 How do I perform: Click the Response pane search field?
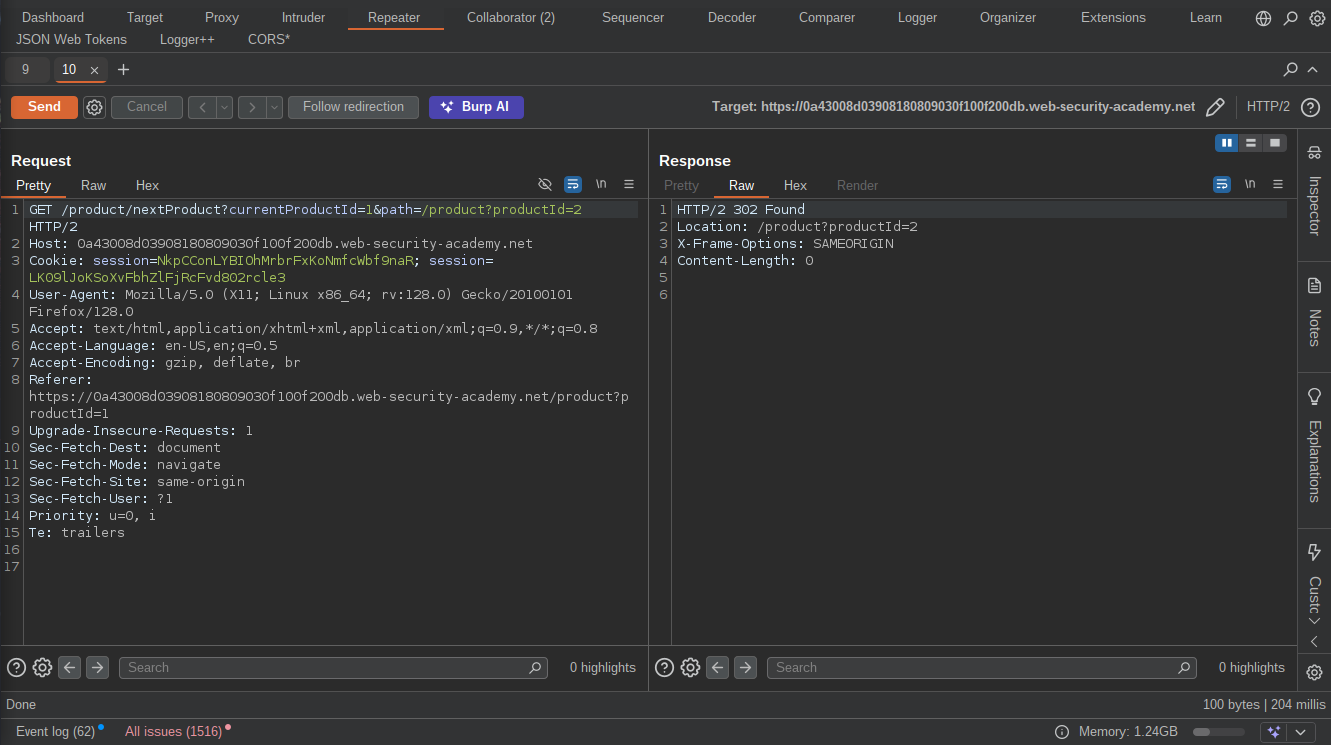pos(980,667)
